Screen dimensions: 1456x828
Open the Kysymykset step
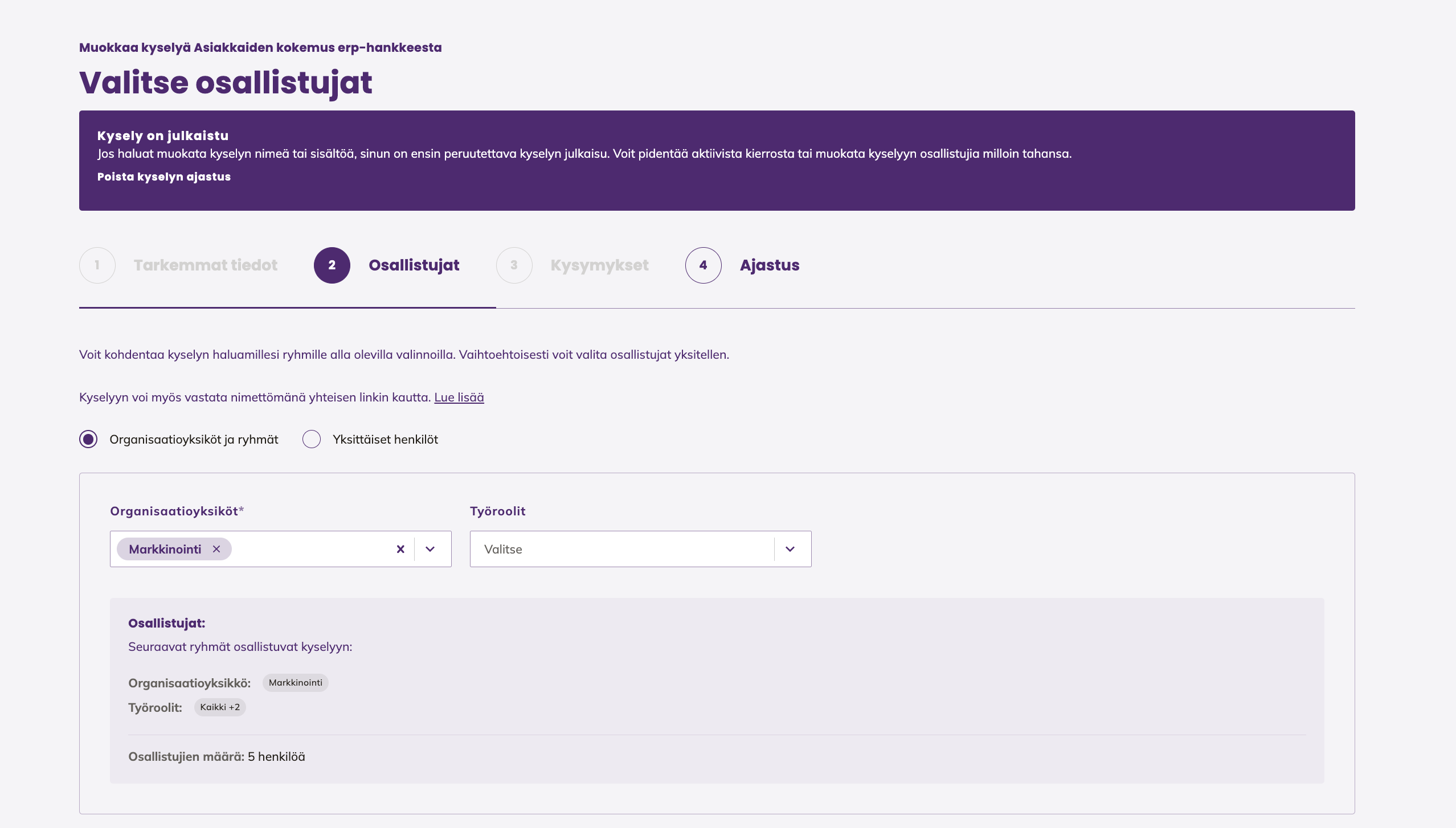point(599,265)
